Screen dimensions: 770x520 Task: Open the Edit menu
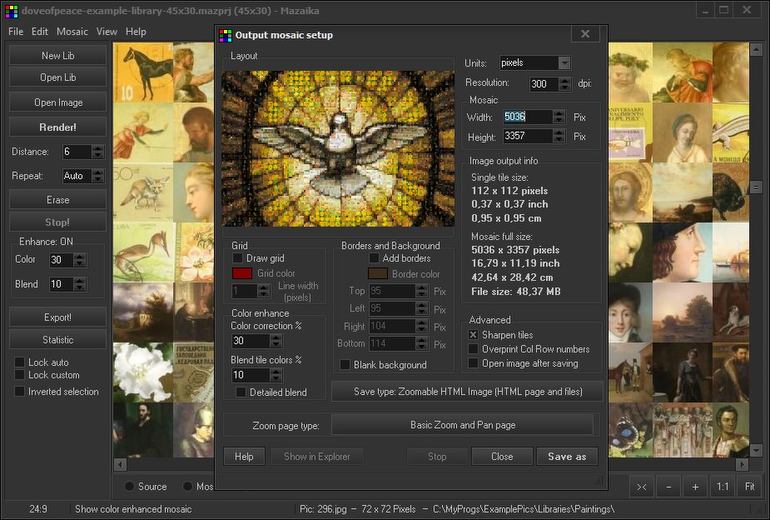click(x=40, y=31)
